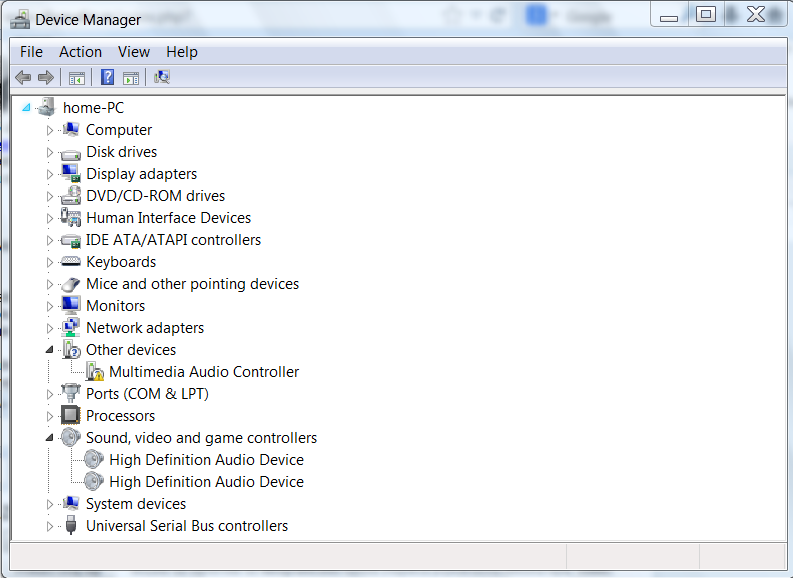Click the Human Interface Devices icon
The height and width of the screenshot is (578, 793).
point(71,217)
